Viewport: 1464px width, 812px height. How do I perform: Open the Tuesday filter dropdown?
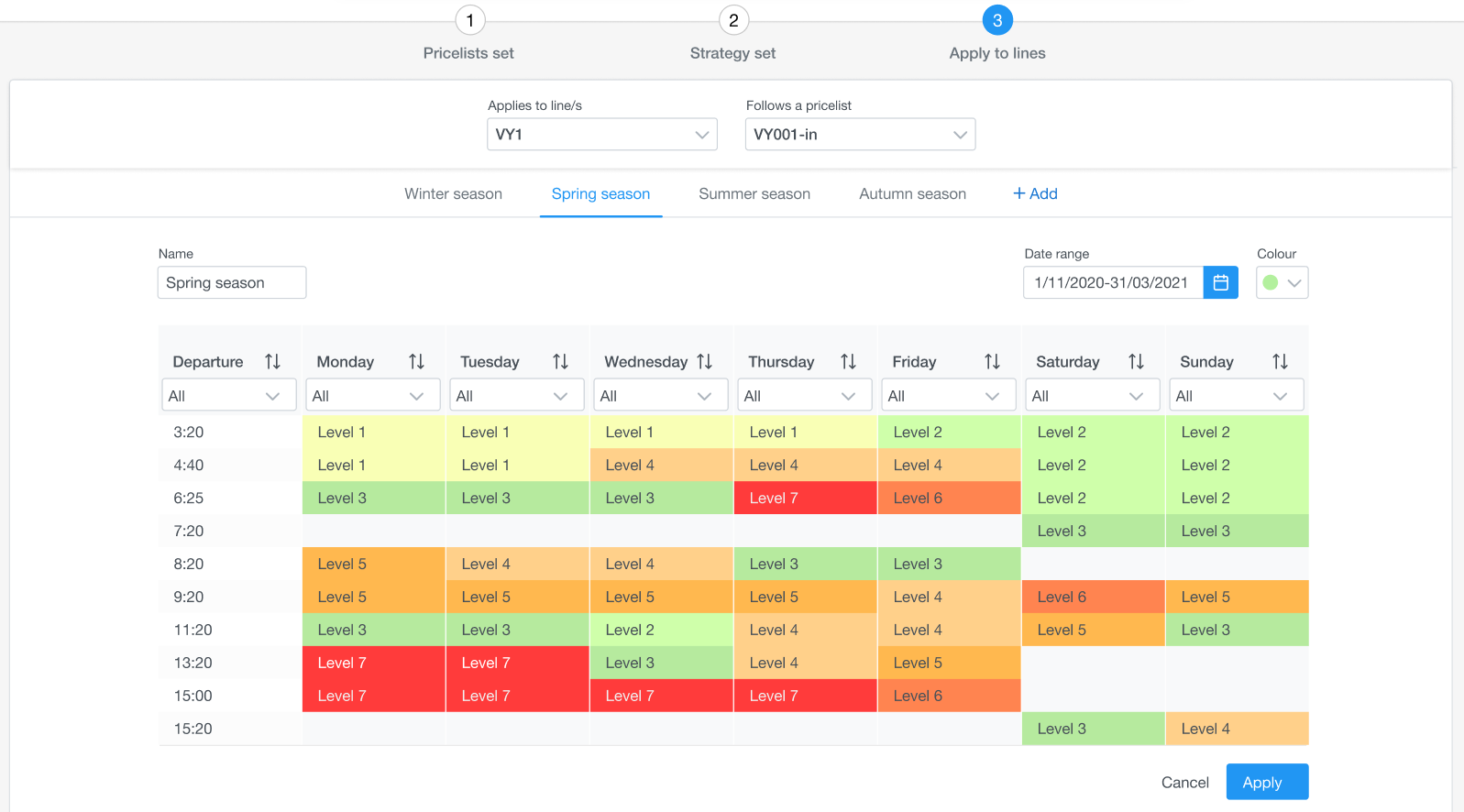point(517,395)
